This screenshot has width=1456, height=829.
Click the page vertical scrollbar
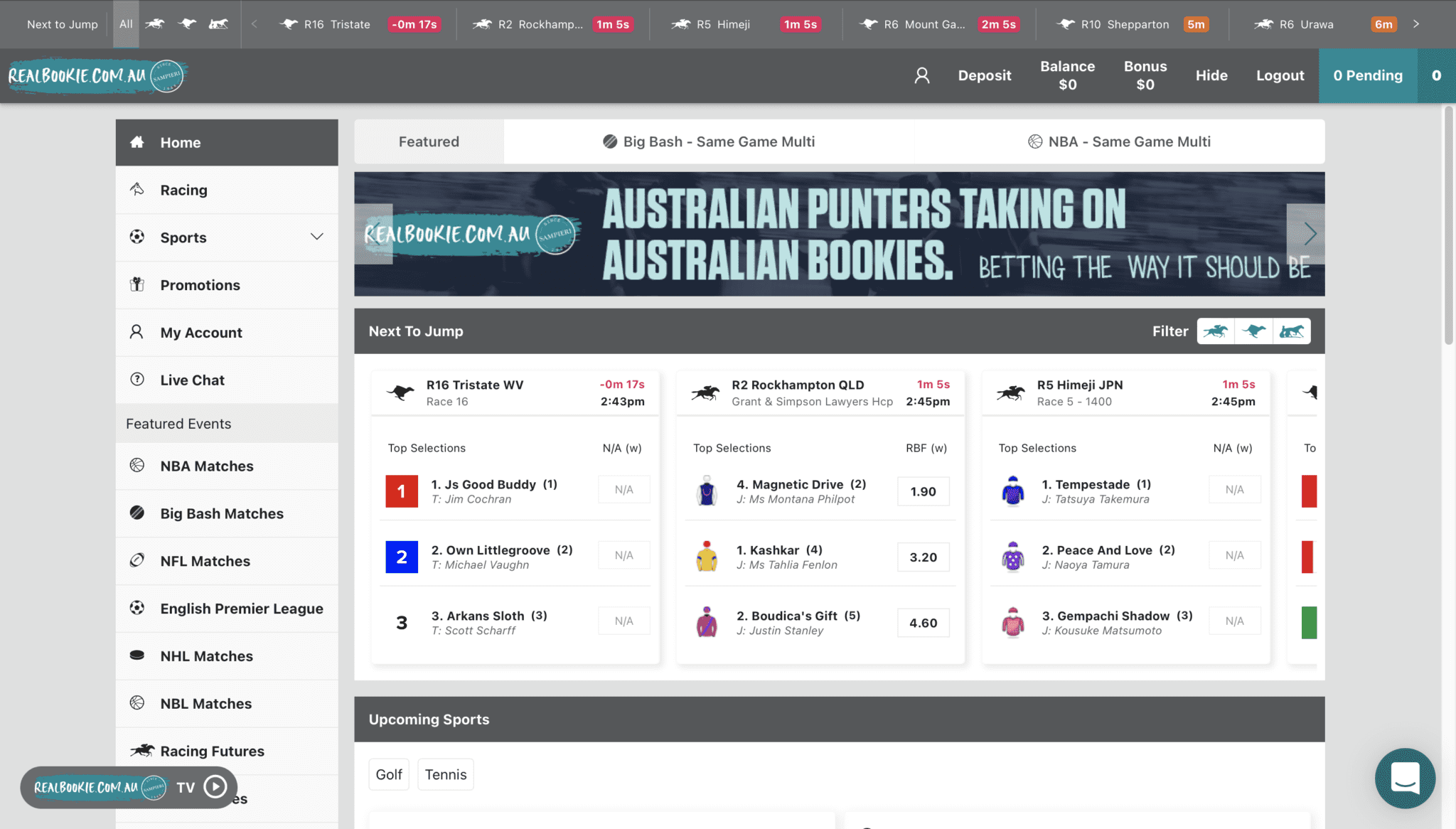1449,226
